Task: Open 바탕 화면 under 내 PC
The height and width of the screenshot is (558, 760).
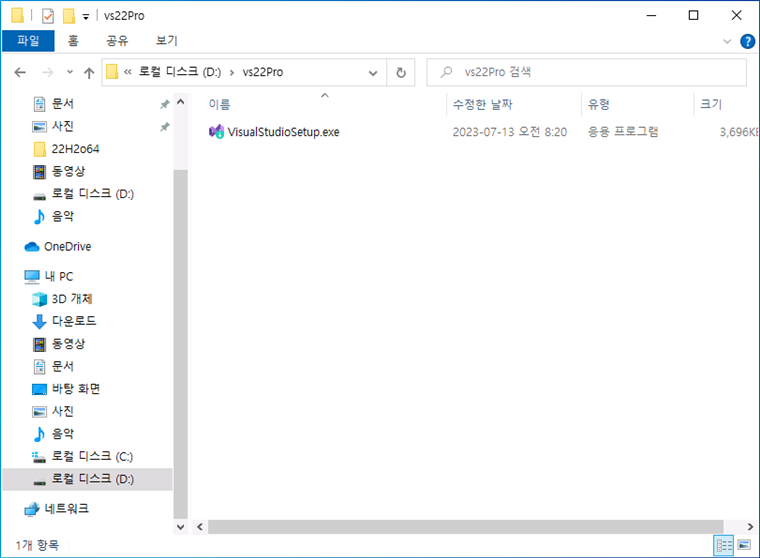Action: pos(76,389)
